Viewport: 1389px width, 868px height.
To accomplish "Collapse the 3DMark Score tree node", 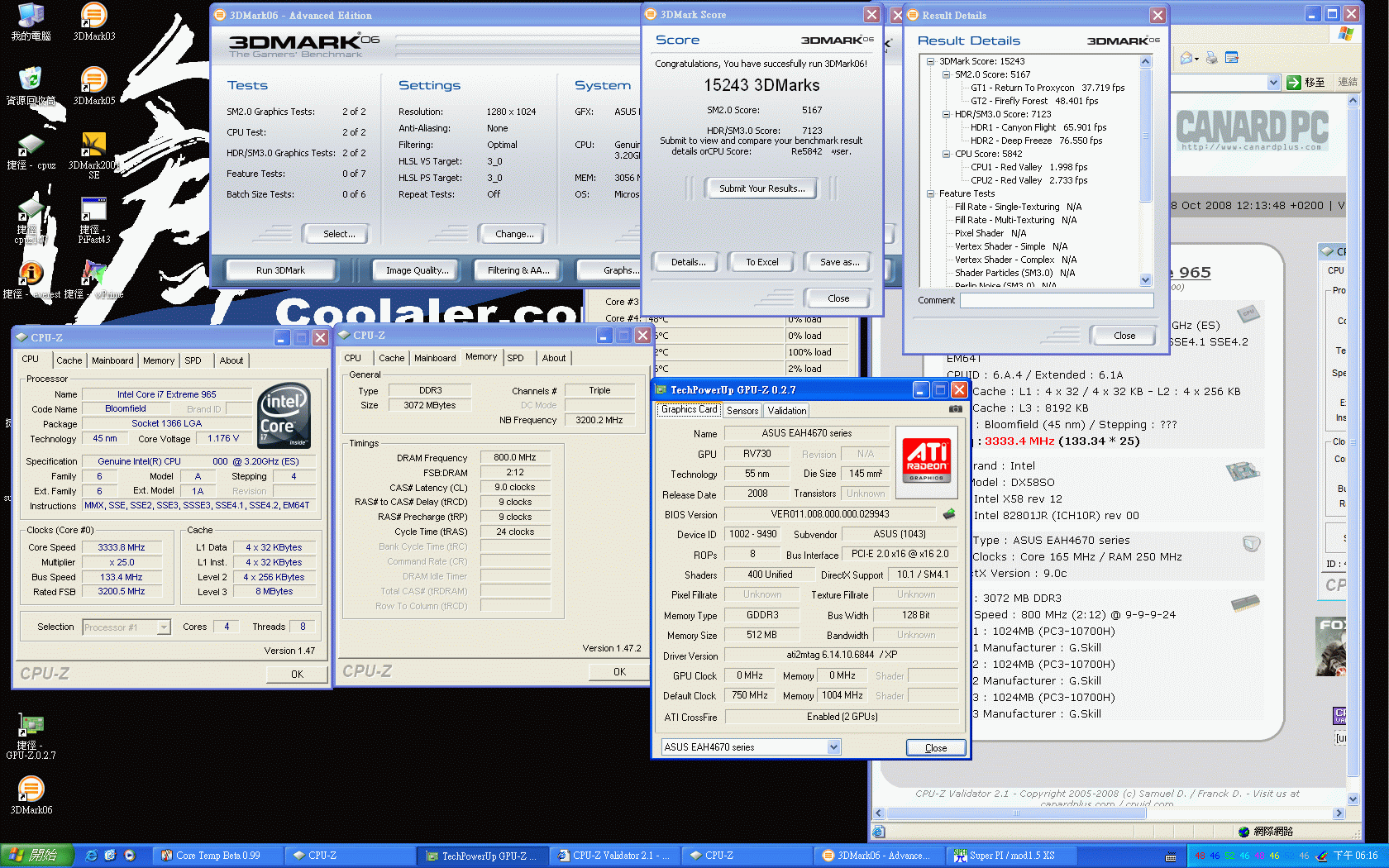I will [x=930, y=61].
